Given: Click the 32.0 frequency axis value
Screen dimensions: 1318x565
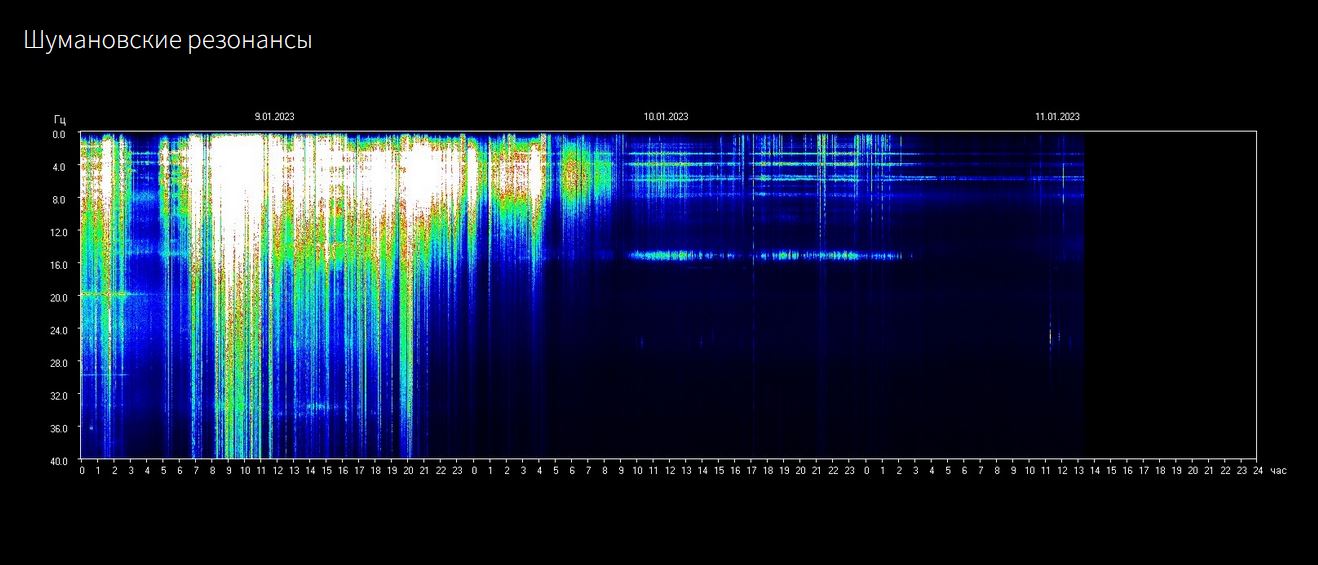Looking at the screenshot, I should click(x=58, y=395).
